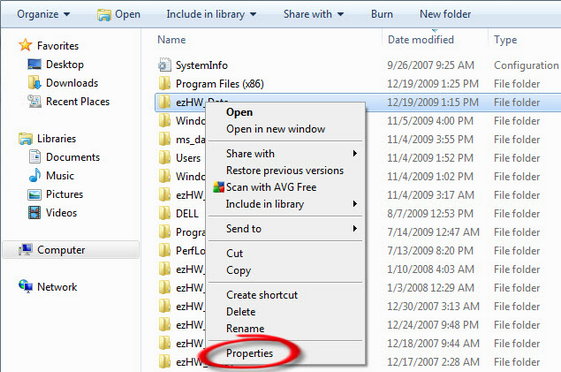Choose Copy from context menu
The image size is (561, 372).
[238, 270]
